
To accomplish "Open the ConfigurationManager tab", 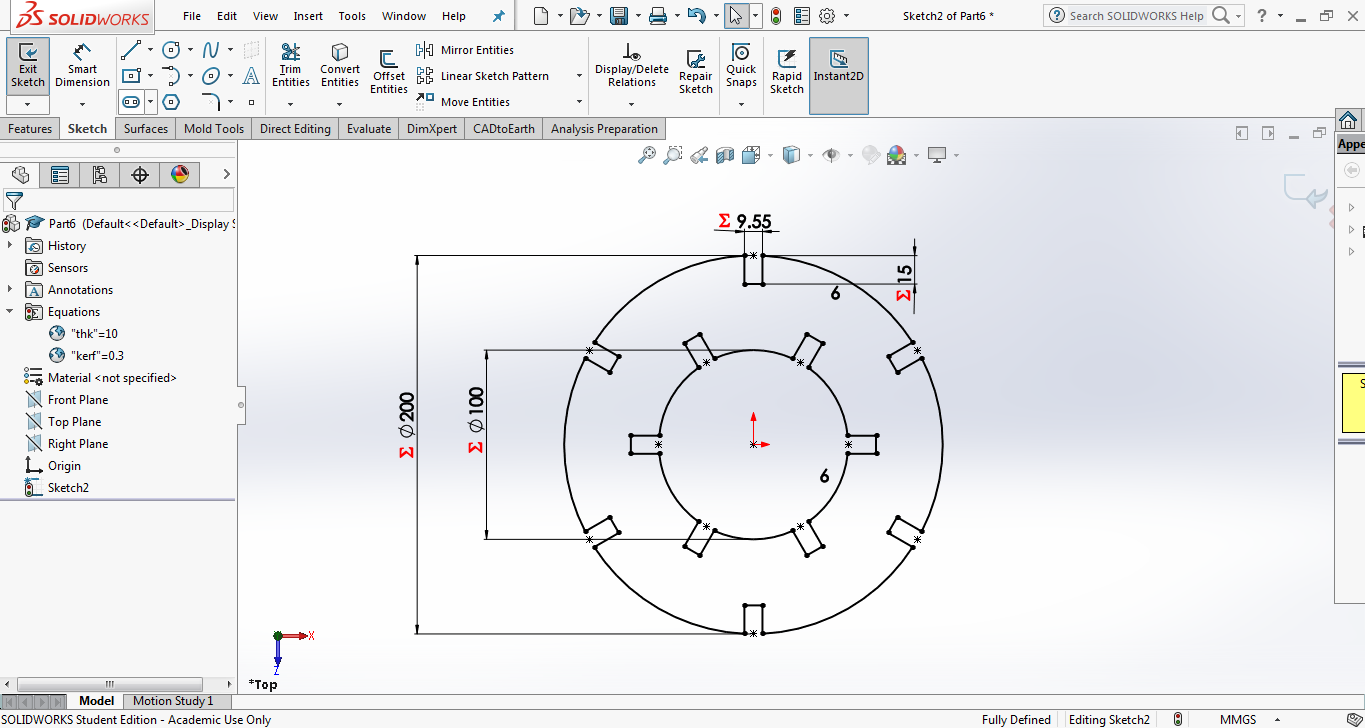I will coord(100,175).
